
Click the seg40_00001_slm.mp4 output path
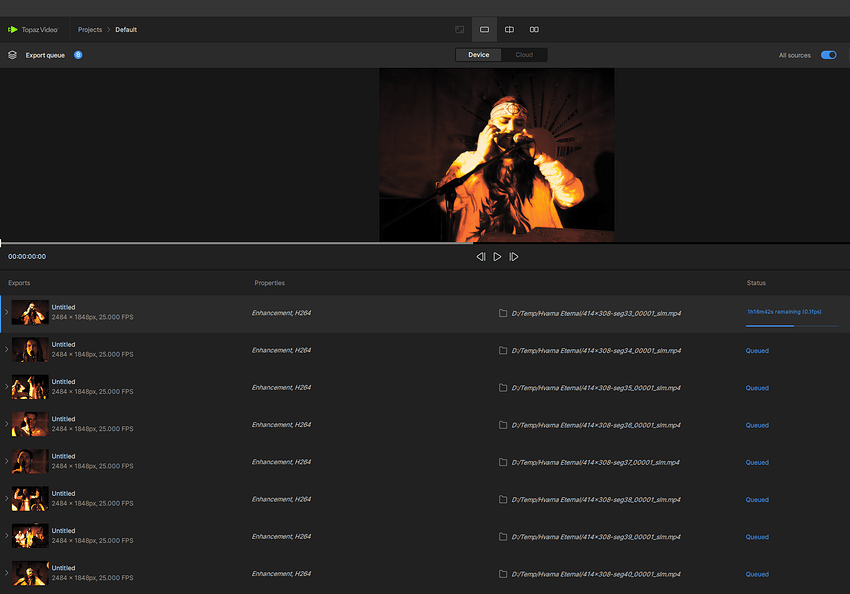(596, 574)
